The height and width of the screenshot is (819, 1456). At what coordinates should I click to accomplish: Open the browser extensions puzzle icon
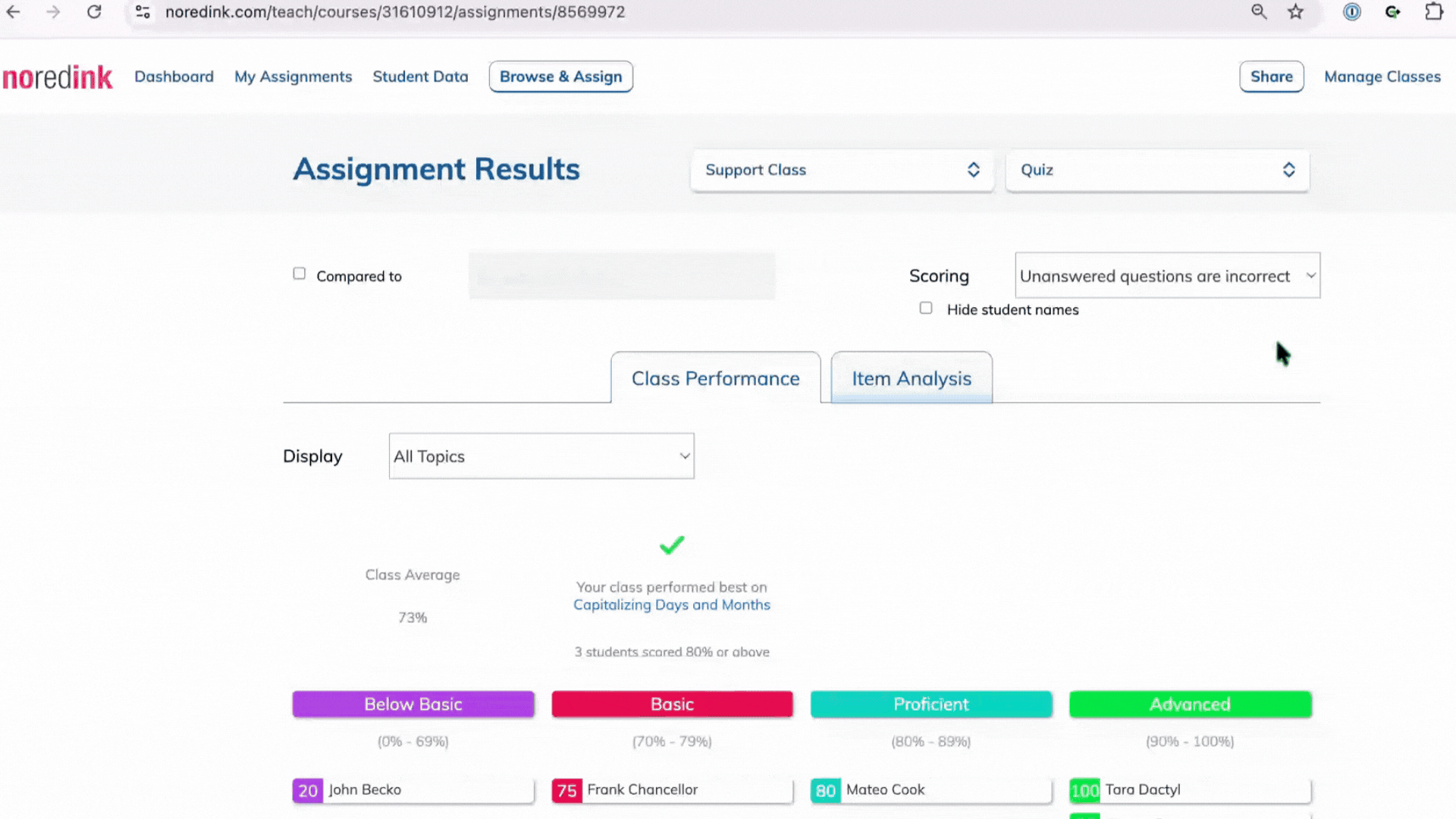pyautogui.click(x=1433, y=12)
